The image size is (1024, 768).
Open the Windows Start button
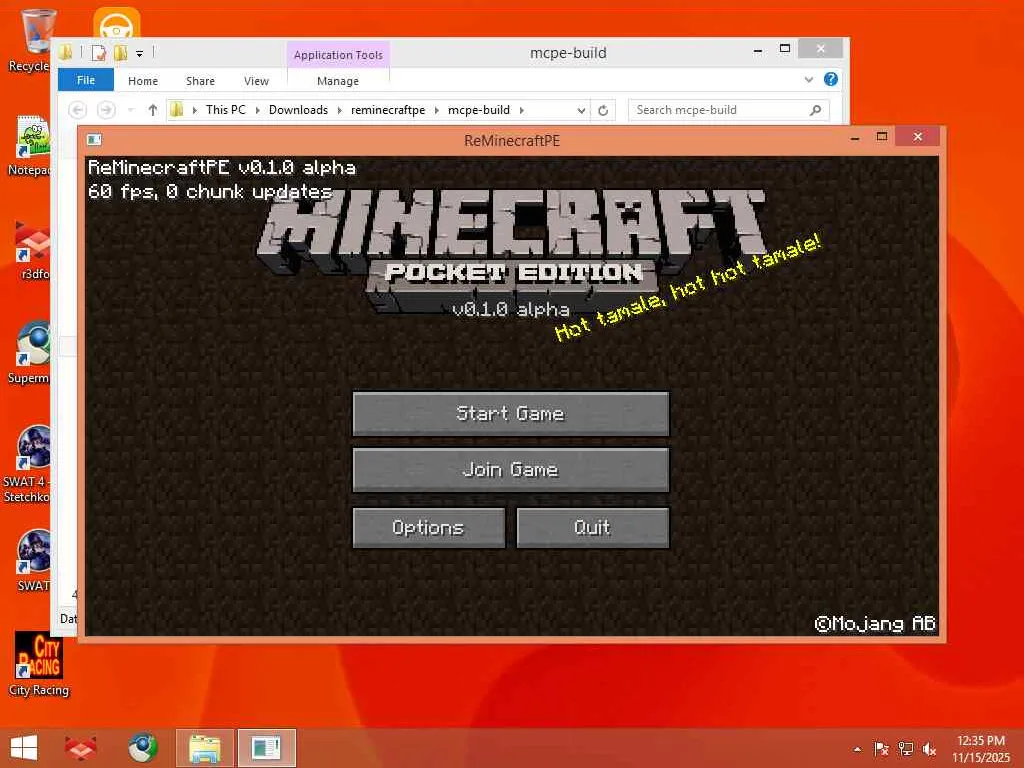(24, 748)
